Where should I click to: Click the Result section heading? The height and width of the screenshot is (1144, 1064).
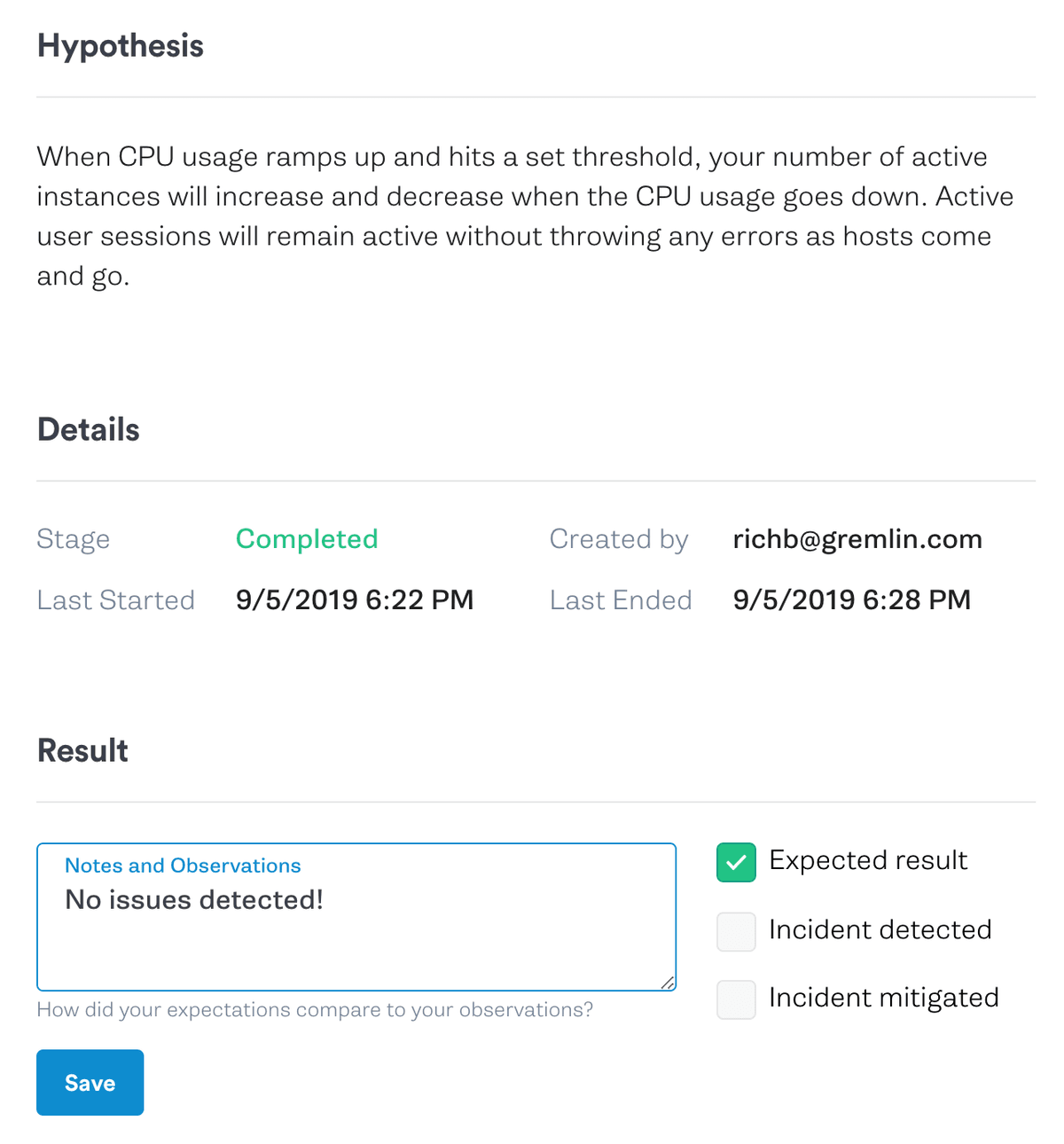pos(82,751)
